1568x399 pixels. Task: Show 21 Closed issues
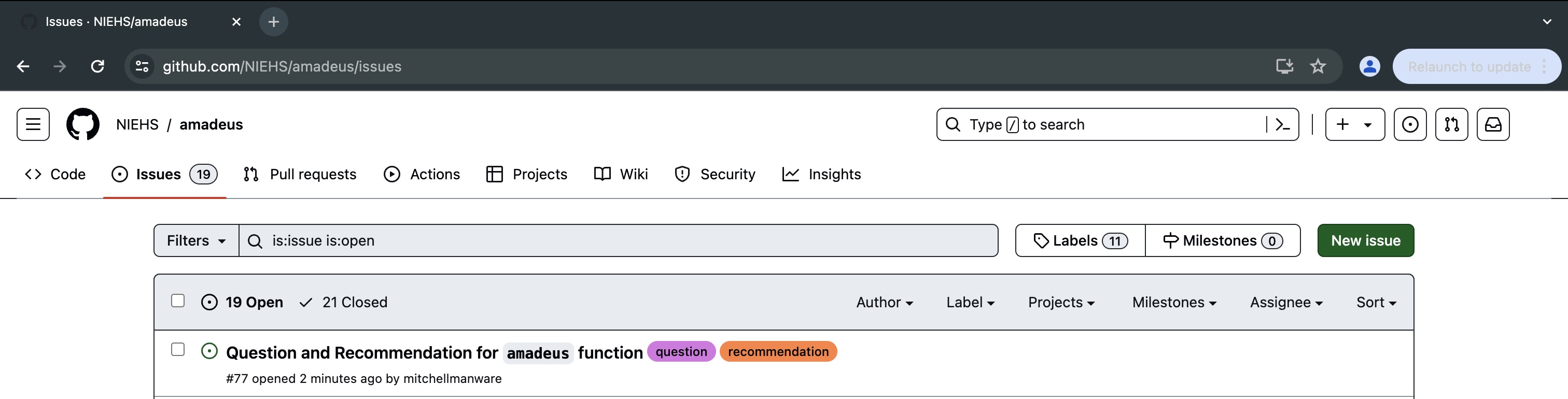[x=344, y=303]
